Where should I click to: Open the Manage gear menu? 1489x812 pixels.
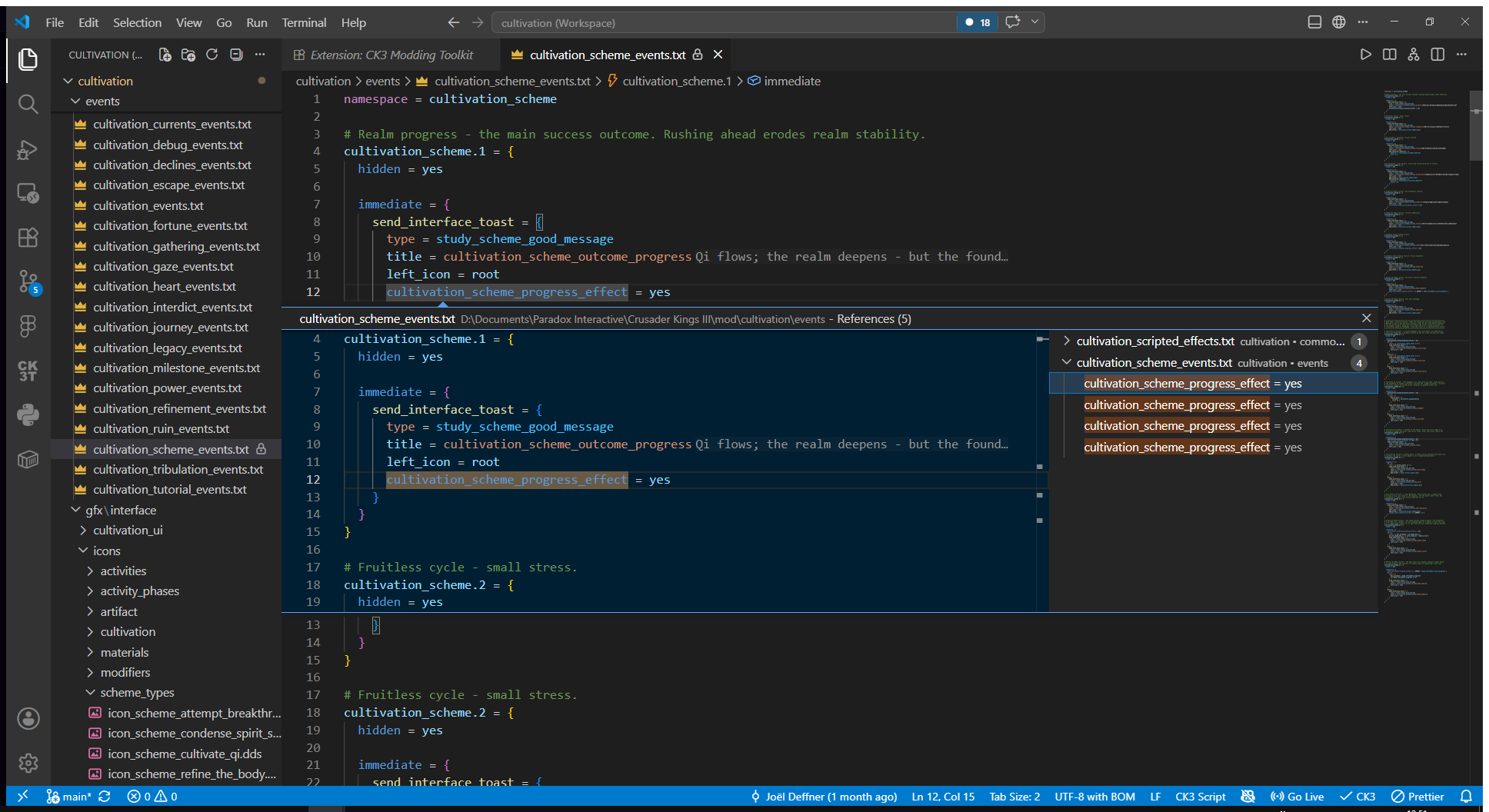(28, 763)
